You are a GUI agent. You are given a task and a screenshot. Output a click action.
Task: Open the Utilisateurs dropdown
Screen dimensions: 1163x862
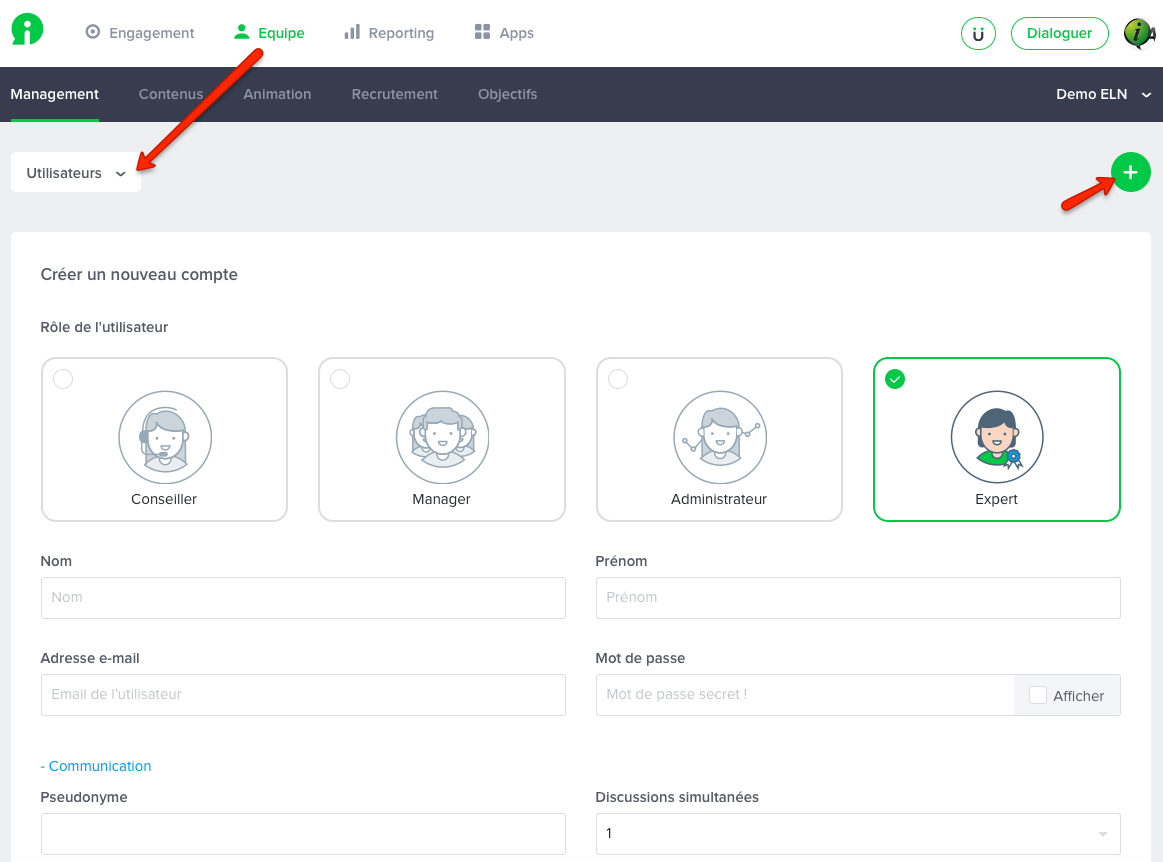pyautogui.click(x=76, y=173)
